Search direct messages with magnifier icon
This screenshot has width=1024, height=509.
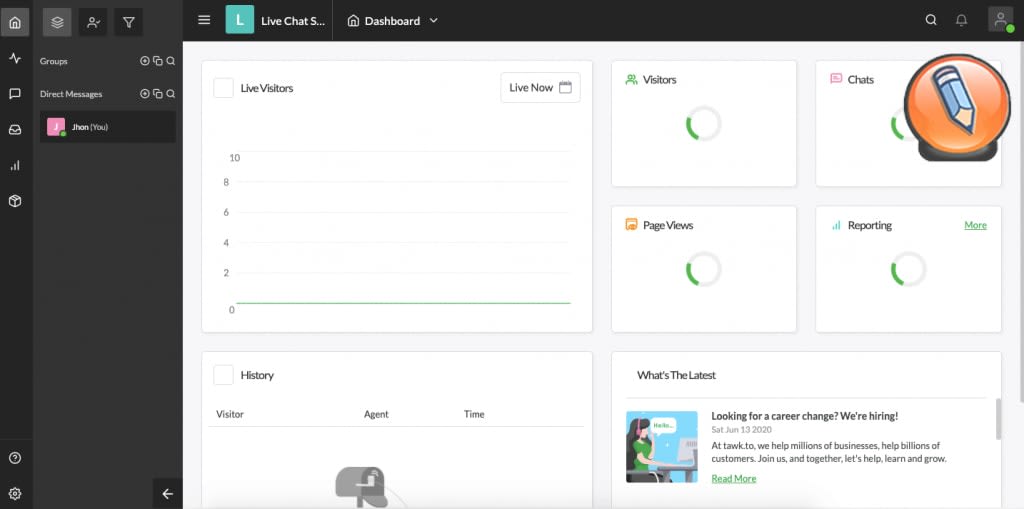tap(170, 93)
